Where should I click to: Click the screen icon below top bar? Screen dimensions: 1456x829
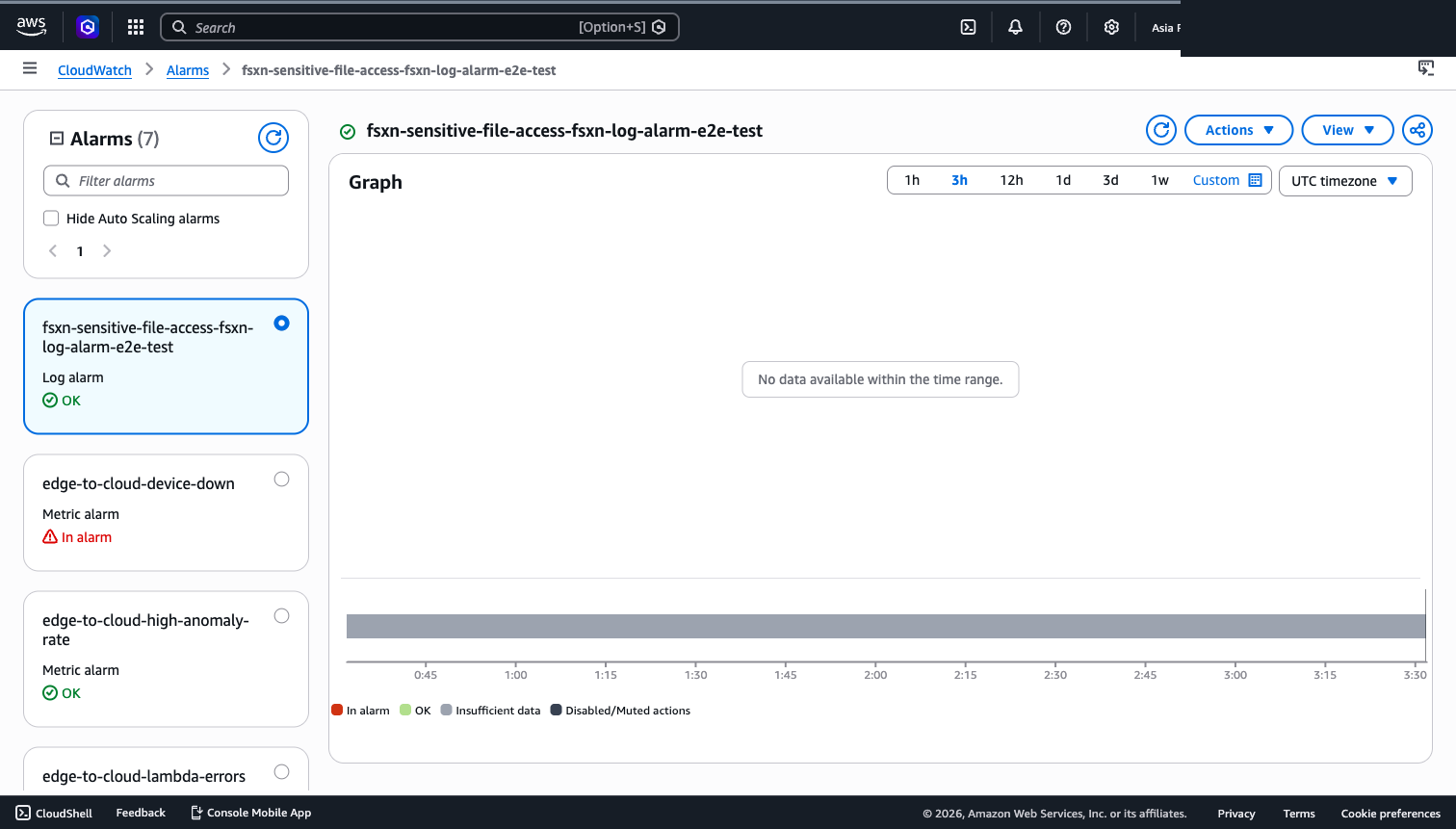pos(1426,67)
